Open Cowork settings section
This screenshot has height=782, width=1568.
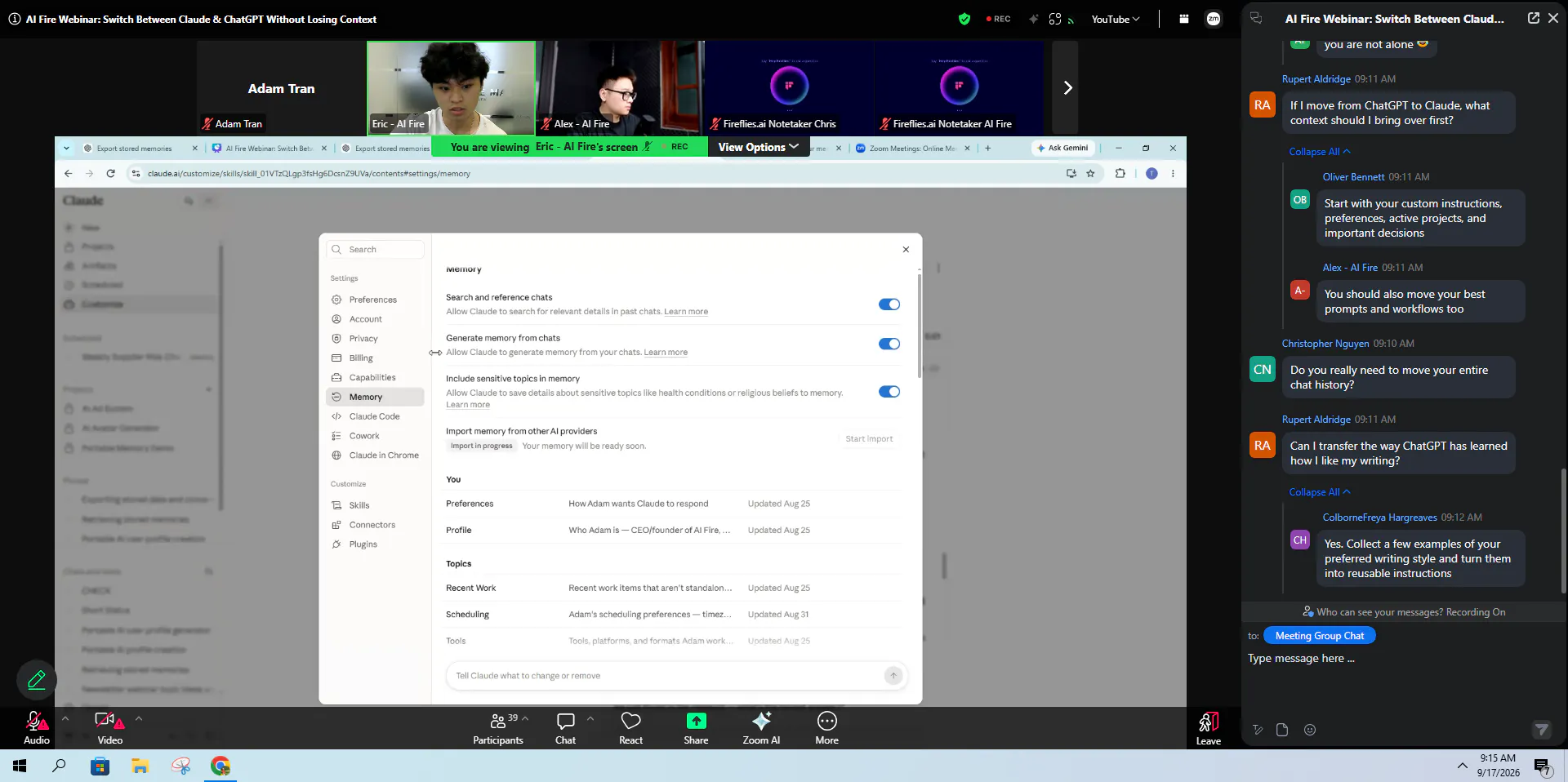[x=374, y=436]
